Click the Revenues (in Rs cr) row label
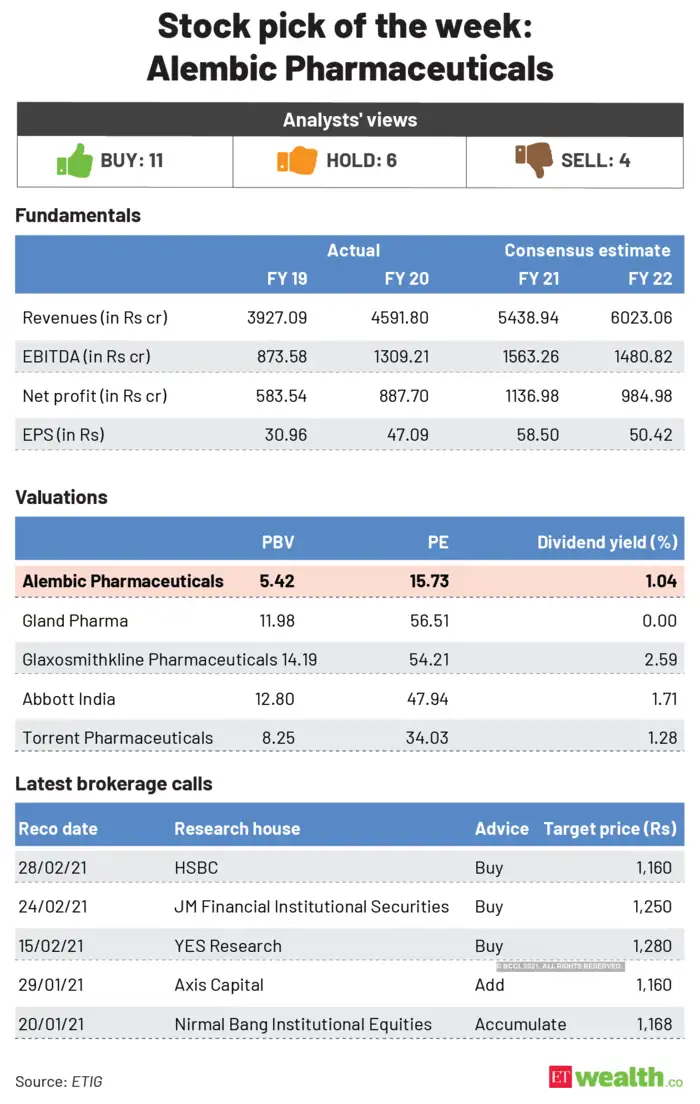Viewport: 700px width, 1104px height. (x=95, y=318)
